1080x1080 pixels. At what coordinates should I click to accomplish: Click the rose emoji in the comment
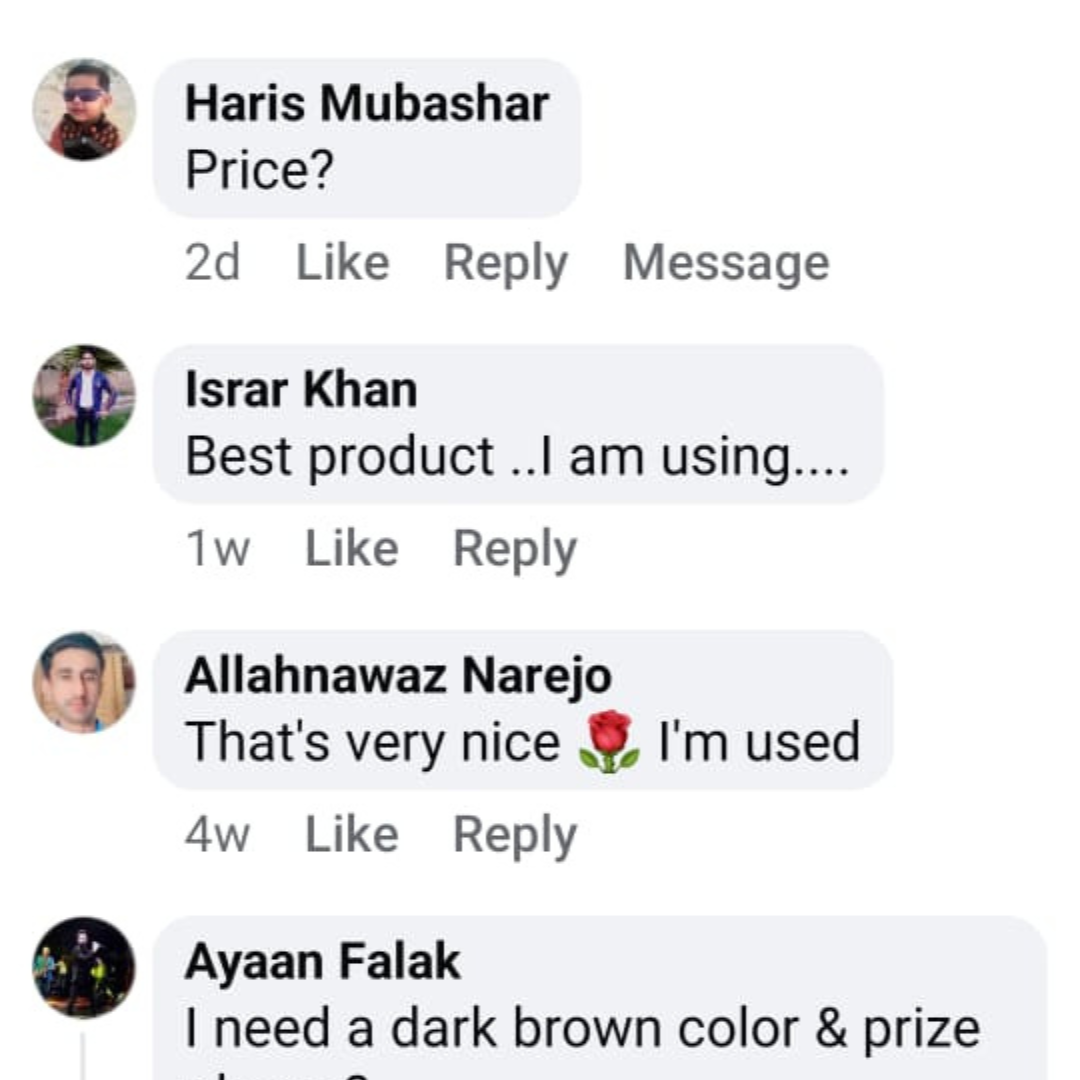pos(609,743)
